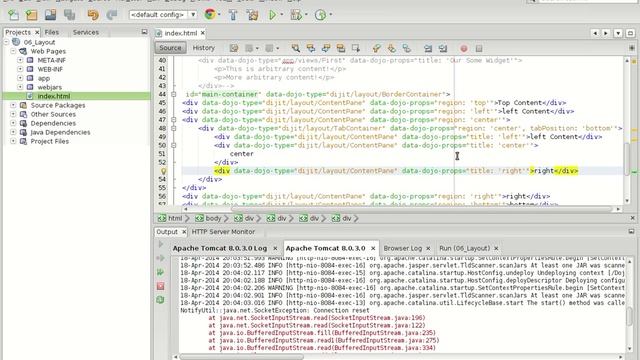
Task: Start macro recording with red button
Action: (x=464, y=48)
